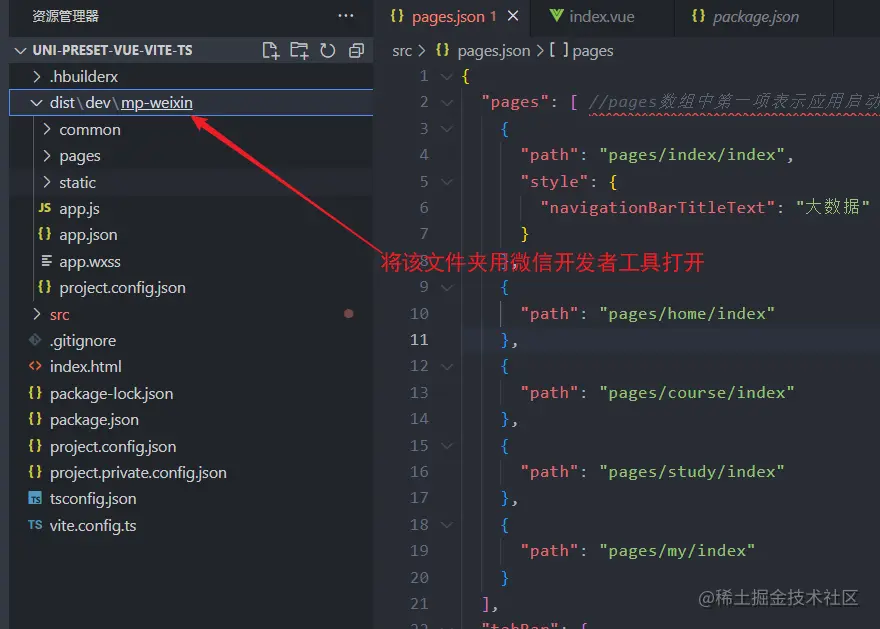Collapse all folders with the collapse icon
The width and height of the screenshot is (880, 629).
point(356,50)
